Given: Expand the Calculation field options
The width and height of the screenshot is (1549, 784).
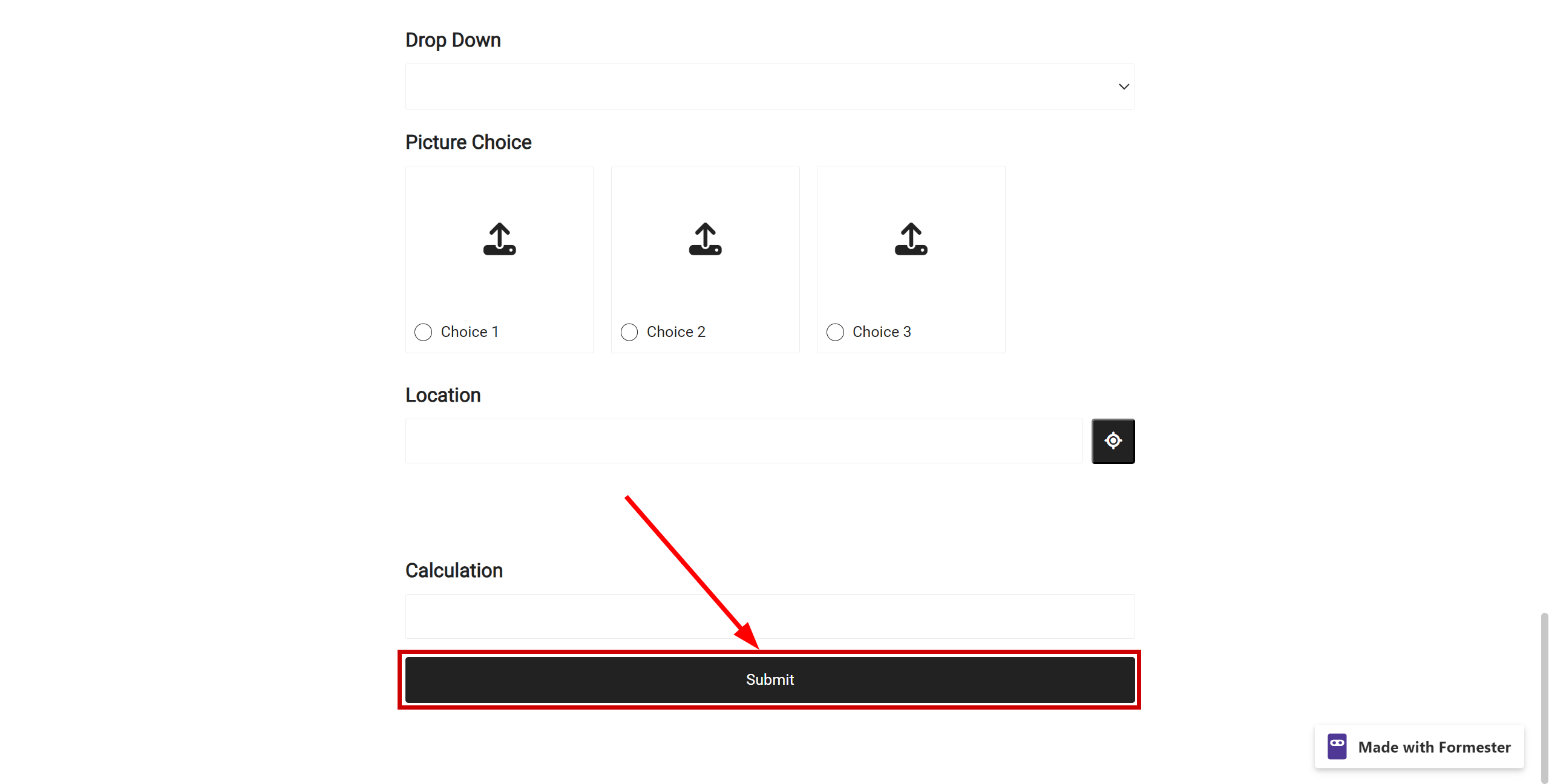Looking at the screenshot, I should tap(770, 615).
